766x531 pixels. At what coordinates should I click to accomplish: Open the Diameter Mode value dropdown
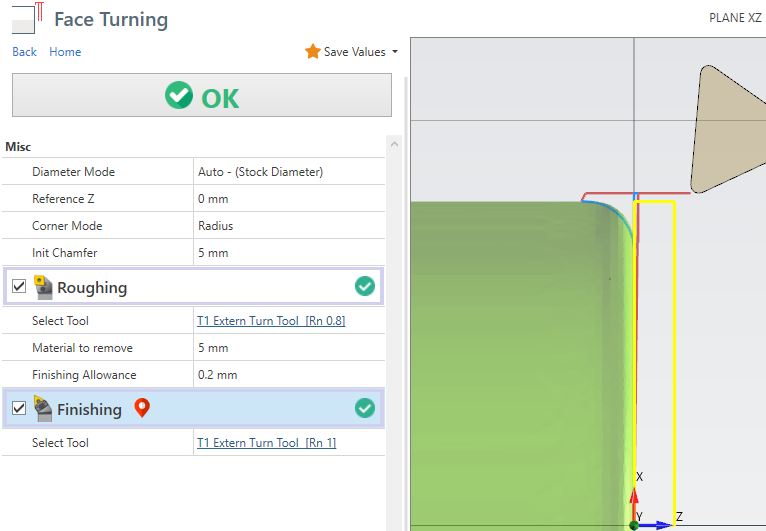290,172
